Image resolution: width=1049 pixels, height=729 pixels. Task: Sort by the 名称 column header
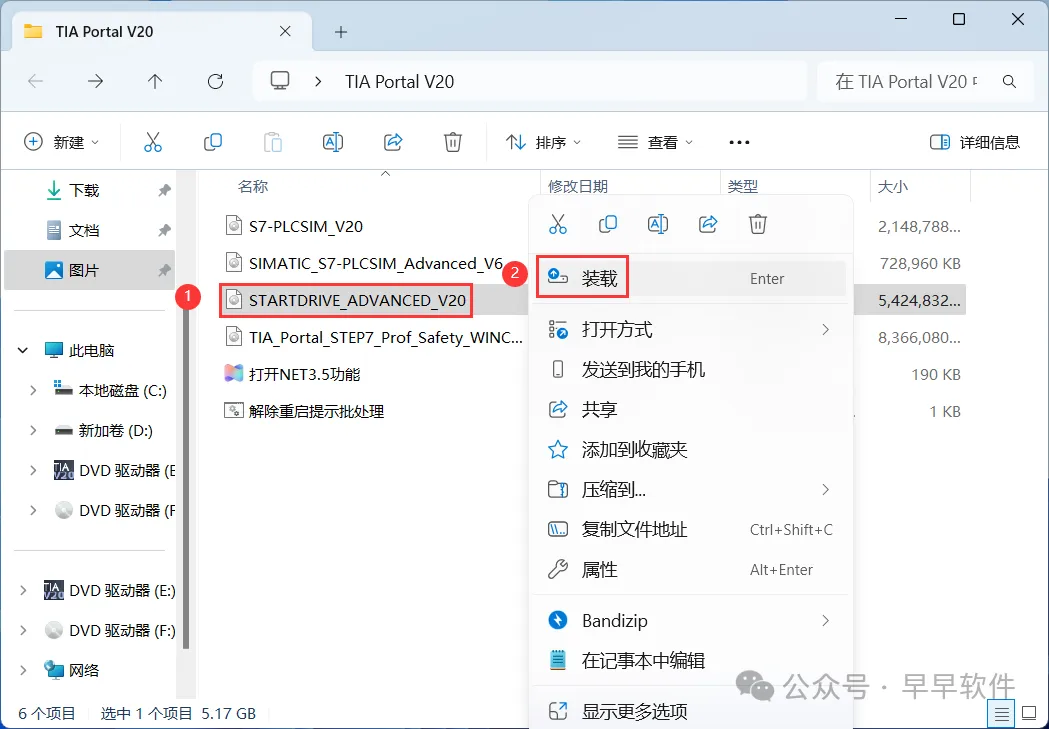point(253,187)
